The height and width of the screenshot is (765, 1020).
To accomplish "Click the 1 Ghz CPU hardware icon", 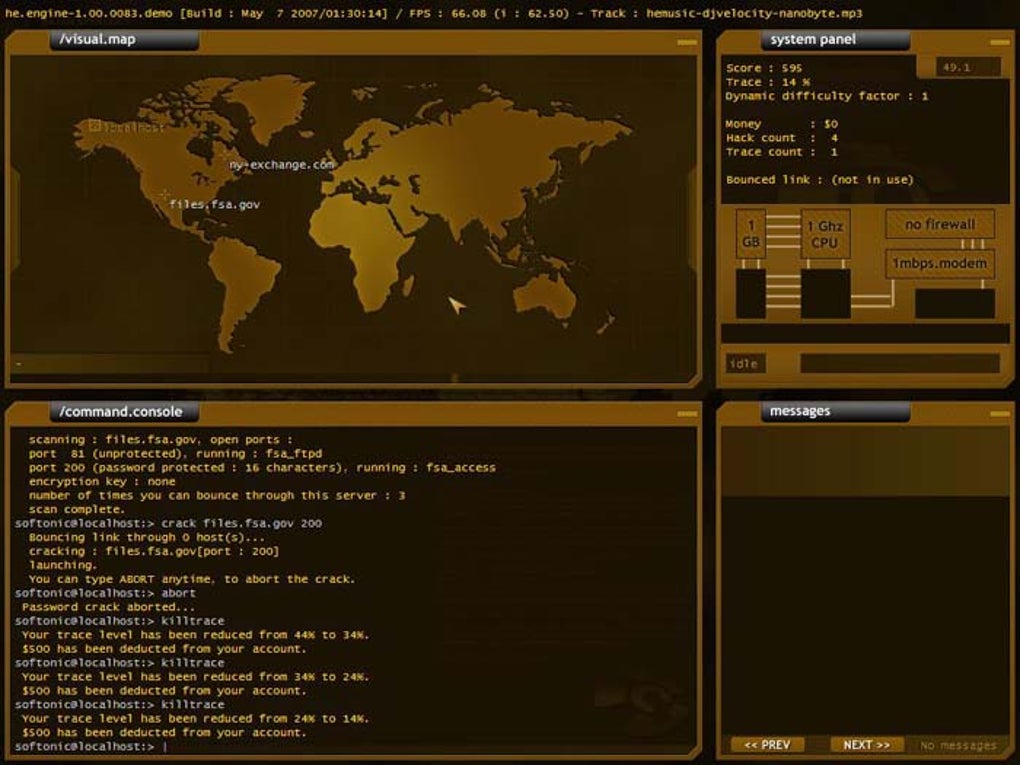I will (x=825, y=234).
